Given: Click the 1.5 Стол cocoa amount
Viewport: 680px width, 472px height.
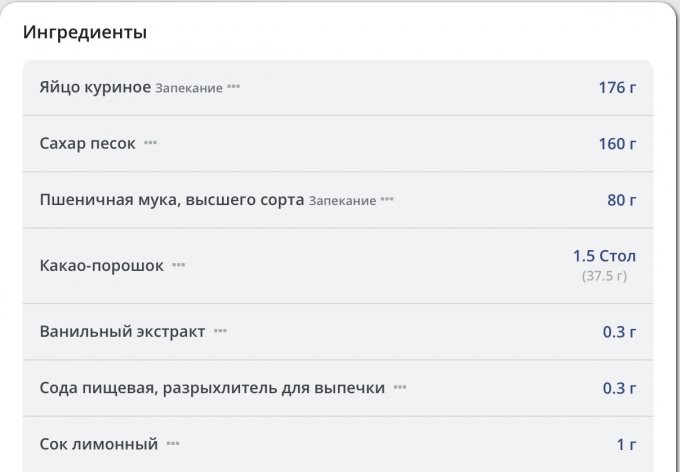Looking at the screenshot, I should point(604,256).
